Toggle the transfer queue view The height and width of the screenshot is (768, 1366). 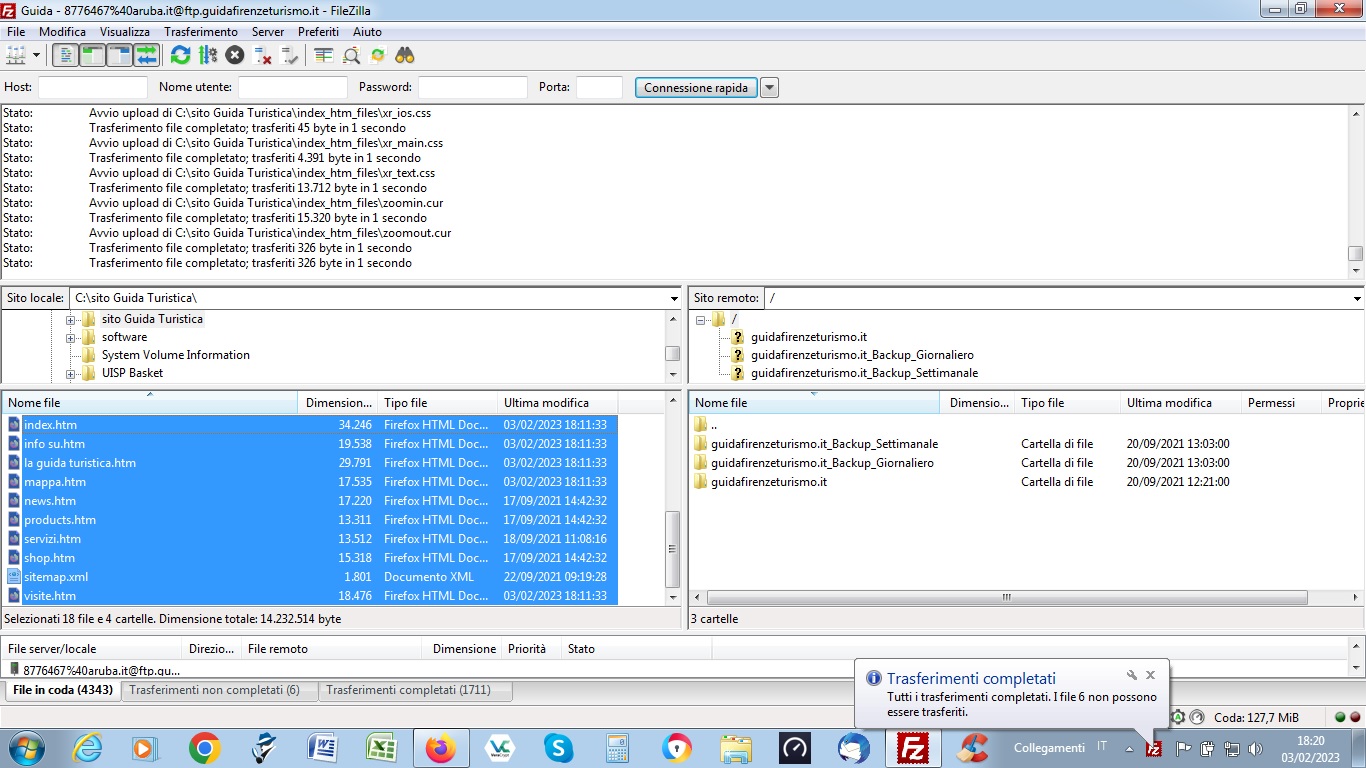pyautogui.click(x=146, y=55)
